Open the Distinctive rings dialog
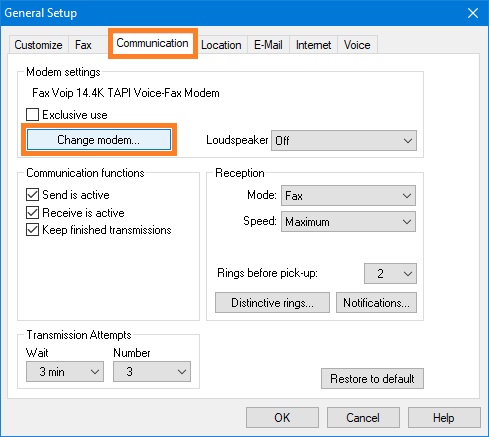The width and height of the screenshot is (489, 437). tap(272, 303)
